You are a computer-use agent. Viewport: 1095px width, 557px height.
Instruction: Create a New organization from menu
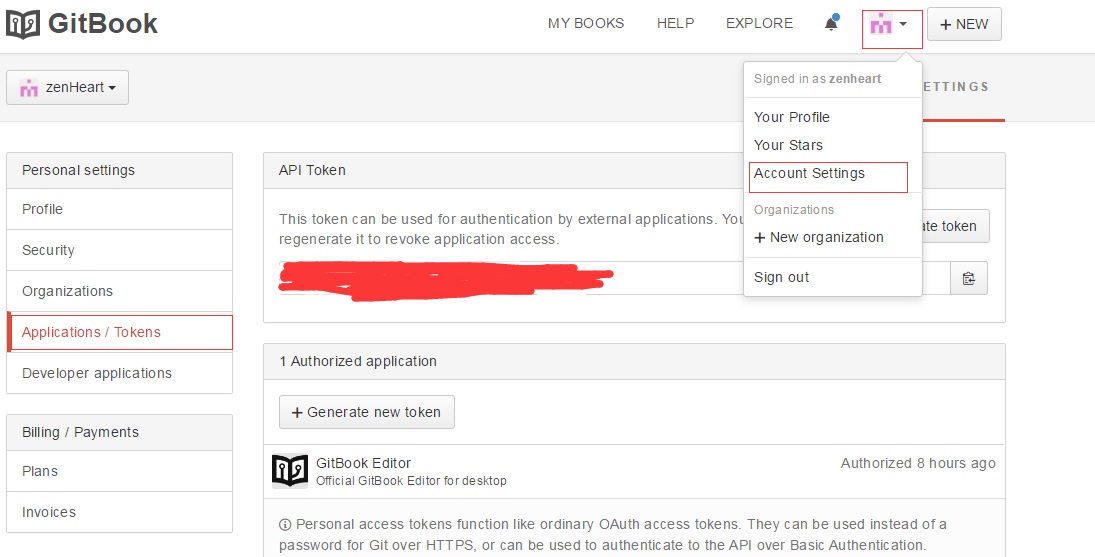(819, 237)
